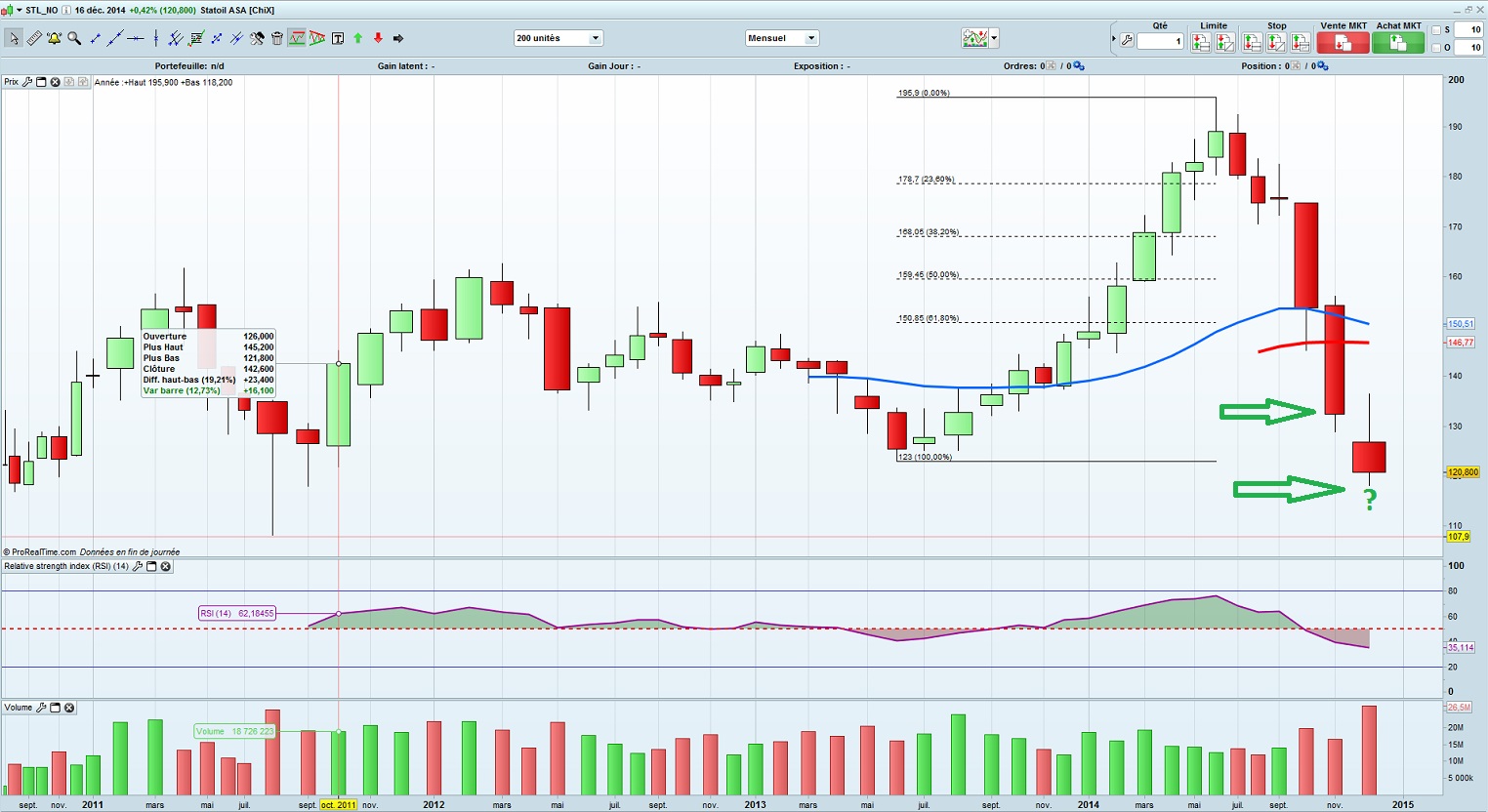This screenshot has height=812, width=1488.
Task: Click the Qté quantity input field
Action: tap(1160, 41)
